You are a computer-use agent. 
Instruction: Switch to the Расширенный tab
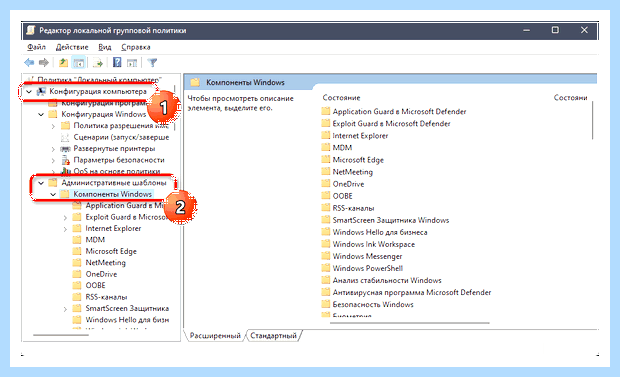[215, 335]
